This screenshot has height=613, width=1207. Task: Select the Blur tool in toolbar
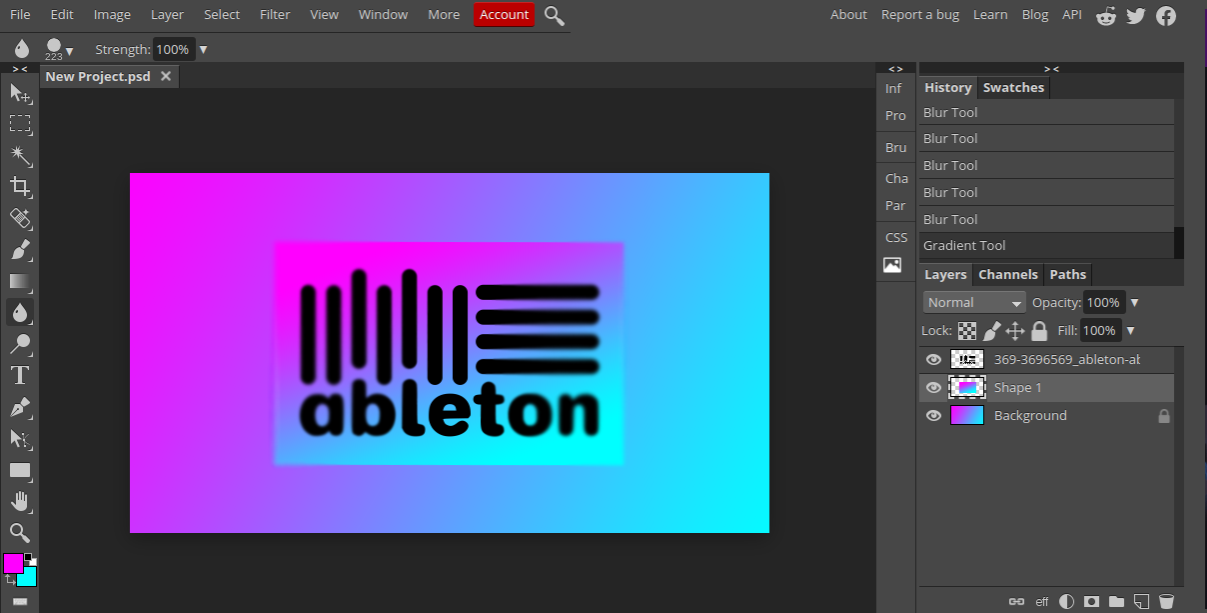click(x=19, y=312)
